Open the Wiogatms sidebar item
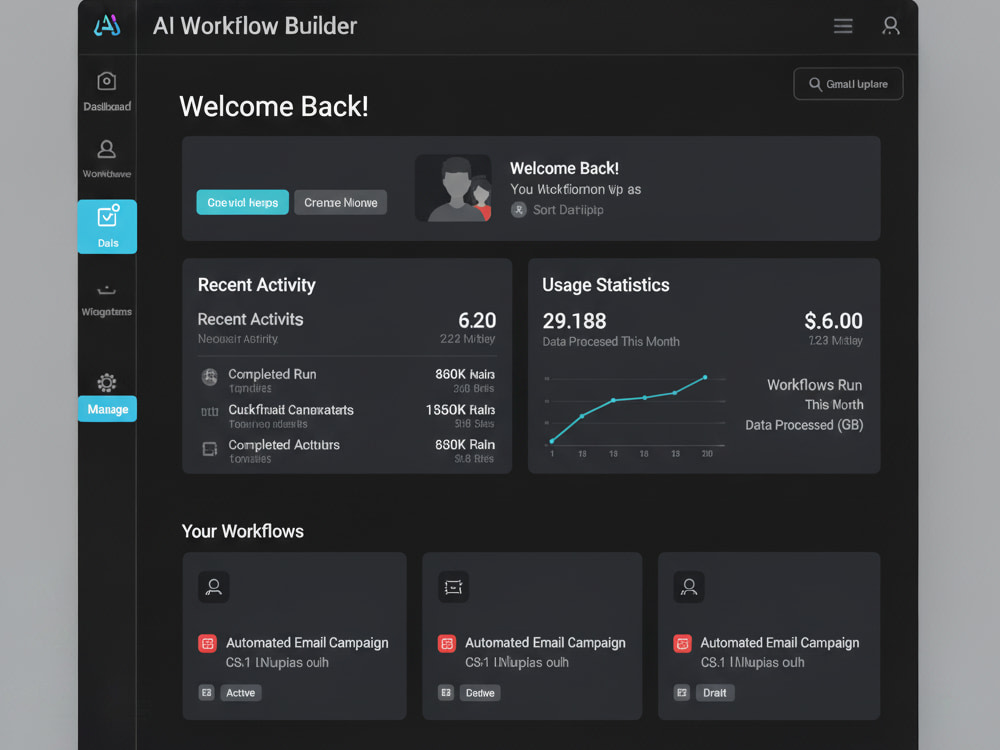Image resolution: width=1000 pixels, height=750 pixels. pyautogui.click(x=107, y=300)
